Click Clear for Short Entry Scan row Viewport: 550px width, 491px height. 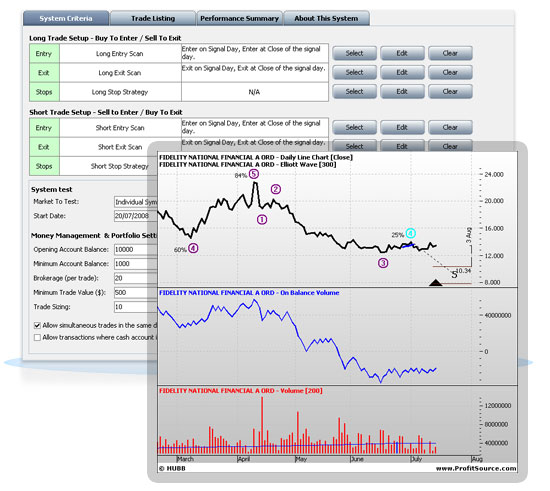click(x=450, y=127)
